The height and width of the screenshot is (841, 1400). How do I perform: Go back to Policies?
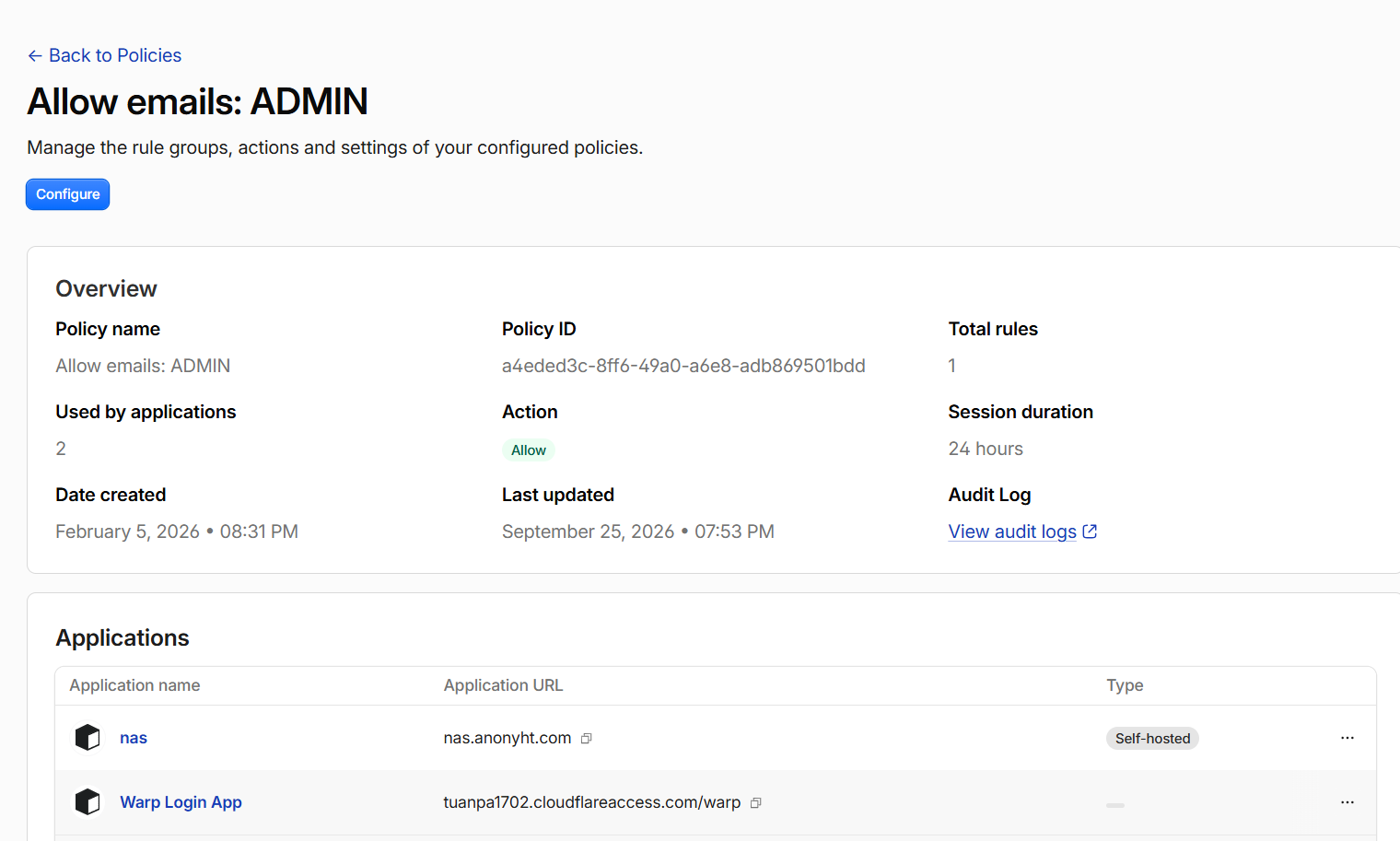pos(104,55)
